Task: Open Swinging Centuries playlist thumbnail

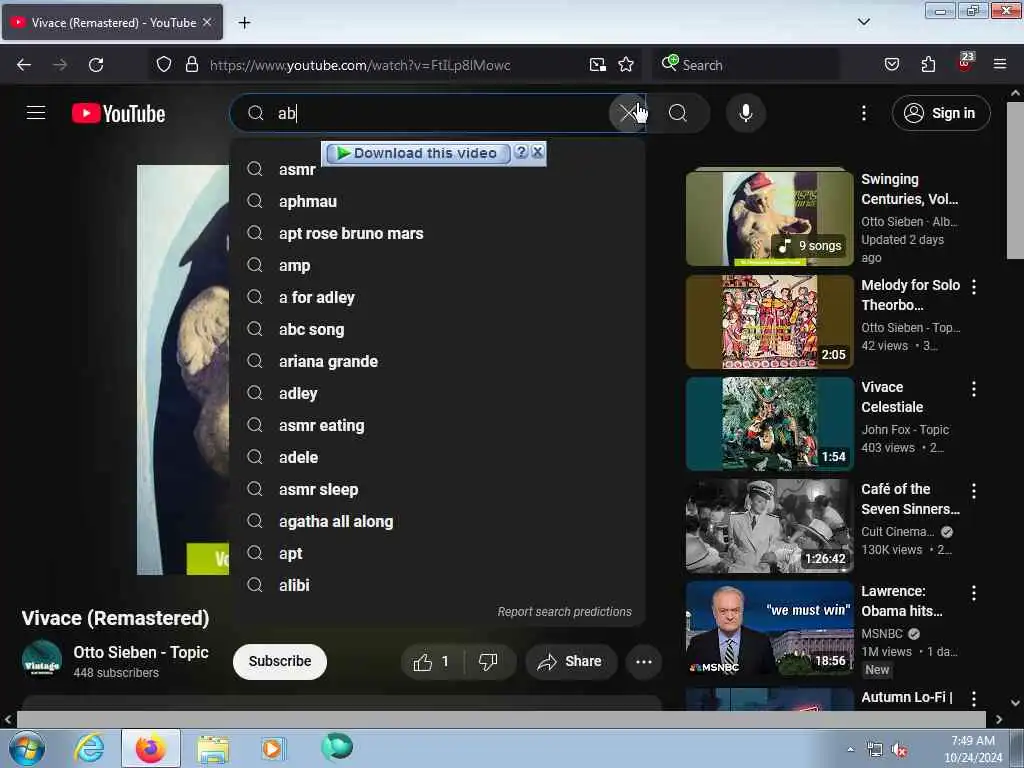Action: point(769,217)
